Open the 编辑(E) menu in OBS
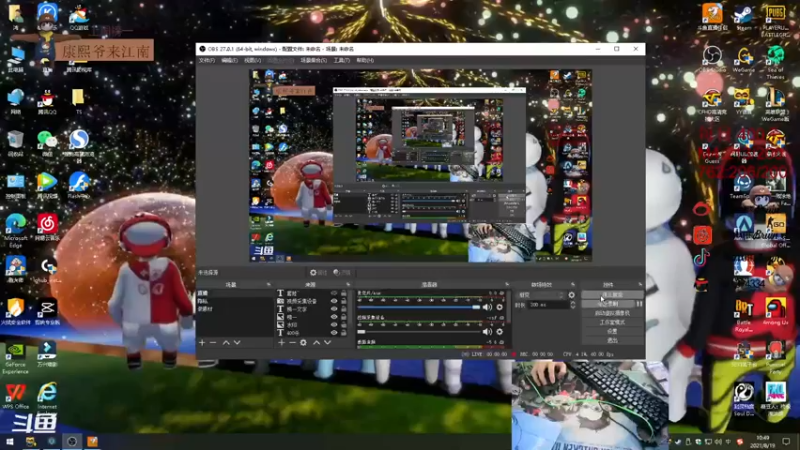Screen dimensions: 800x450 (x=229, y=60)
